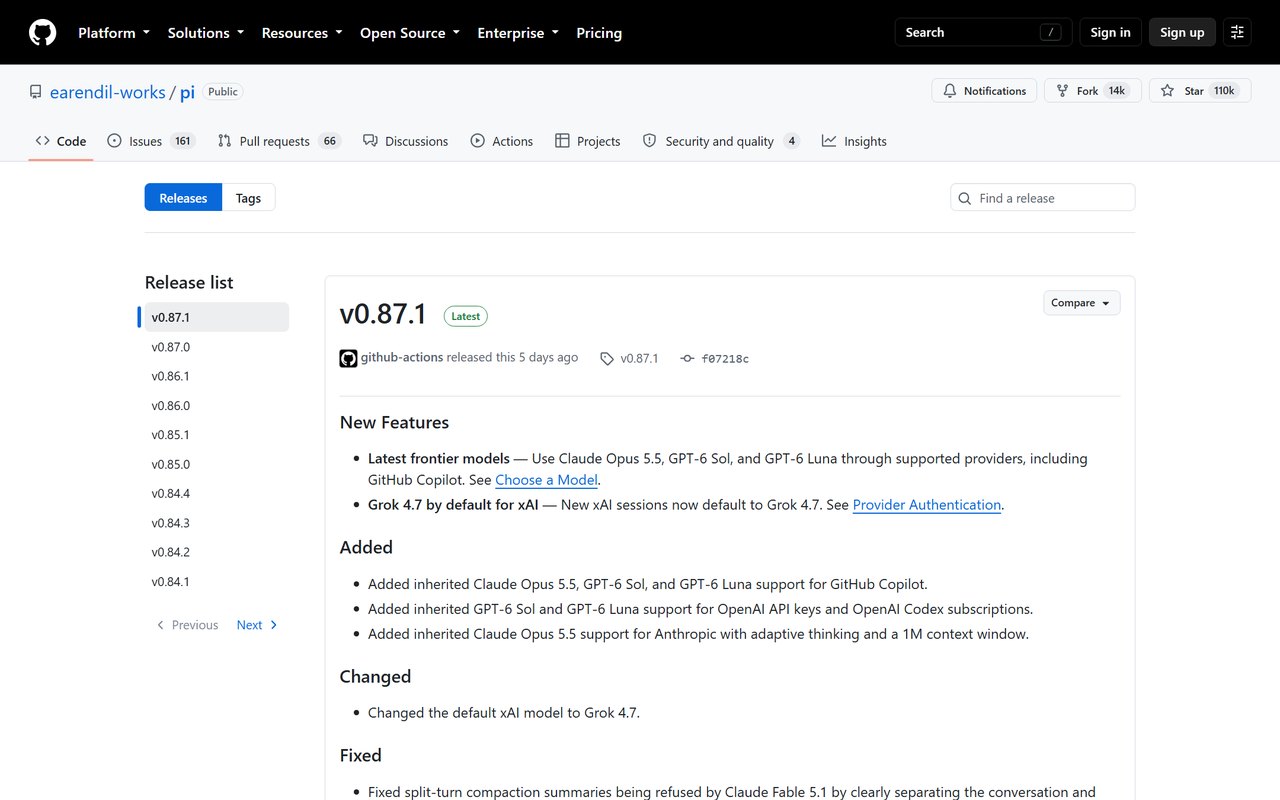Open the Insights tab
Viewport: 1280px width, 800px height.
coord(855,141)
